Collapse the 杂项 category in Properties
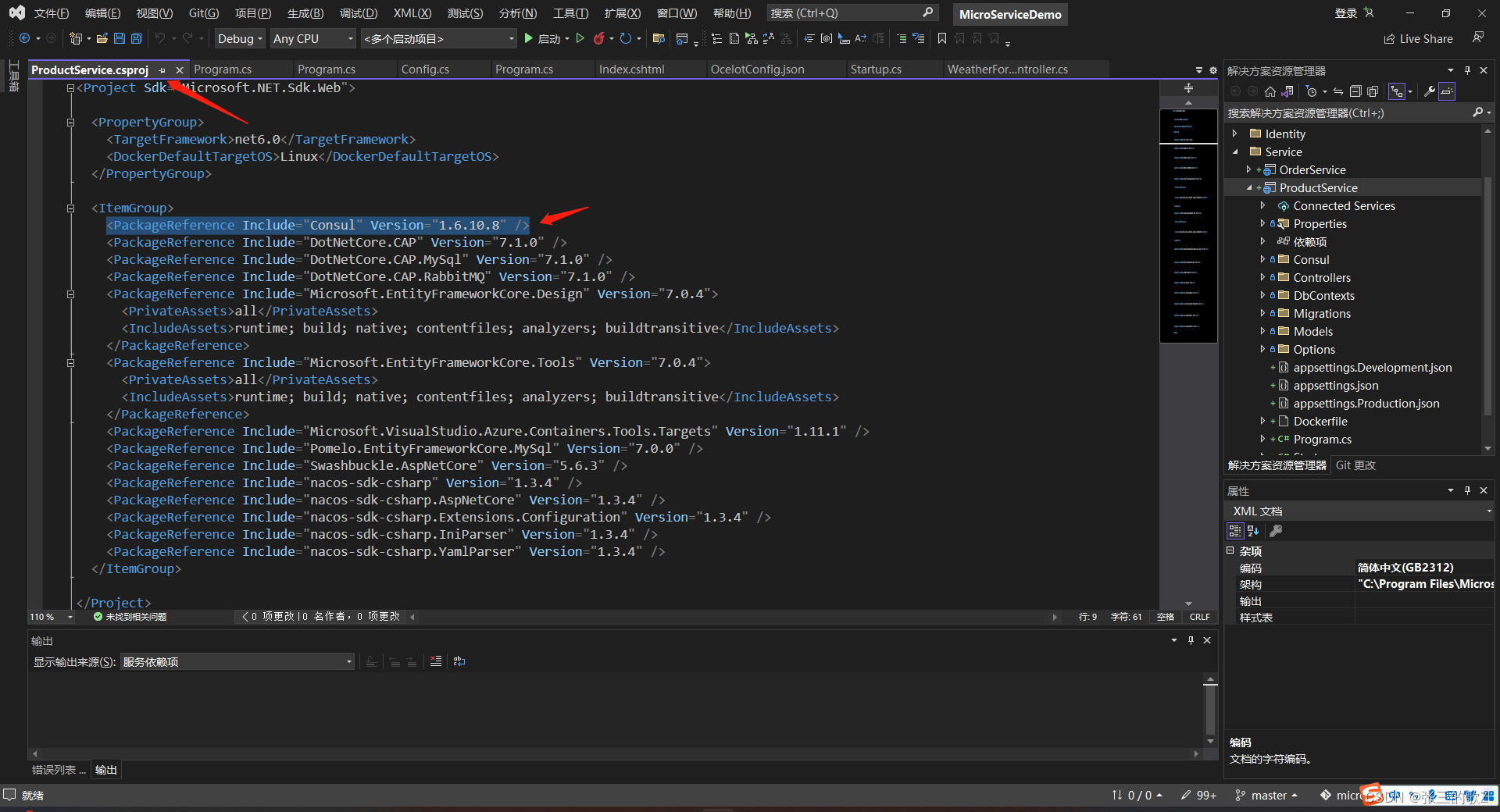The image size is (1500, 812). pyautogui.click(x=1230, y=550)
